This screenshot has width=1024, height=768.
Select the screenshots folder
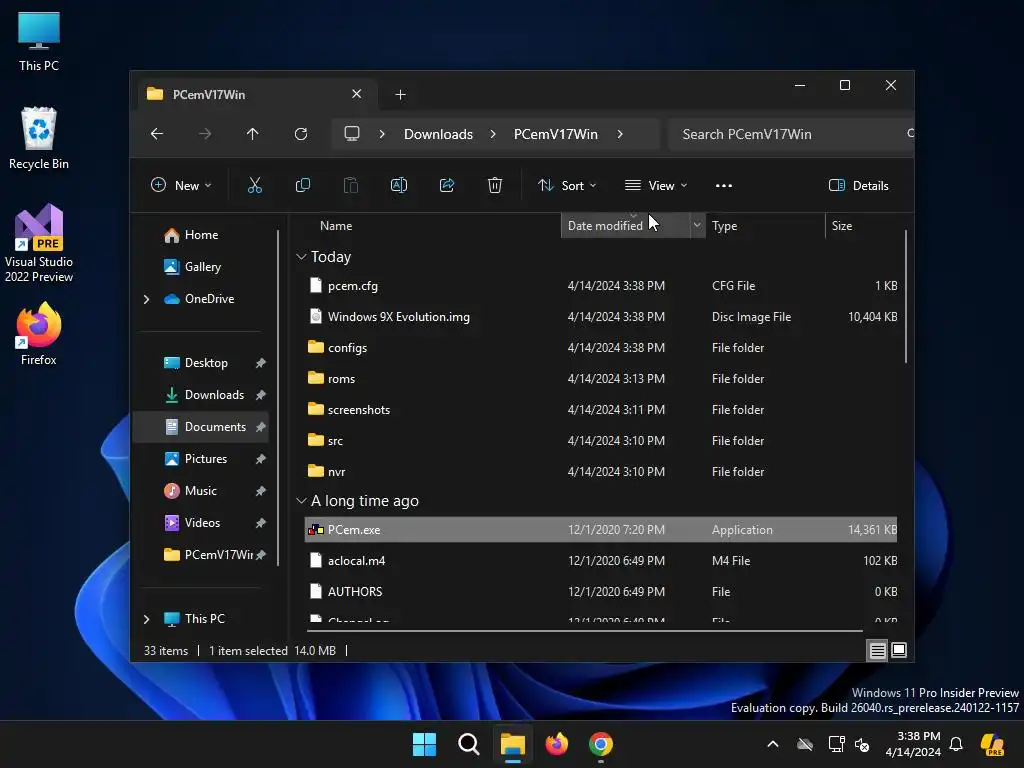(359, 410)
